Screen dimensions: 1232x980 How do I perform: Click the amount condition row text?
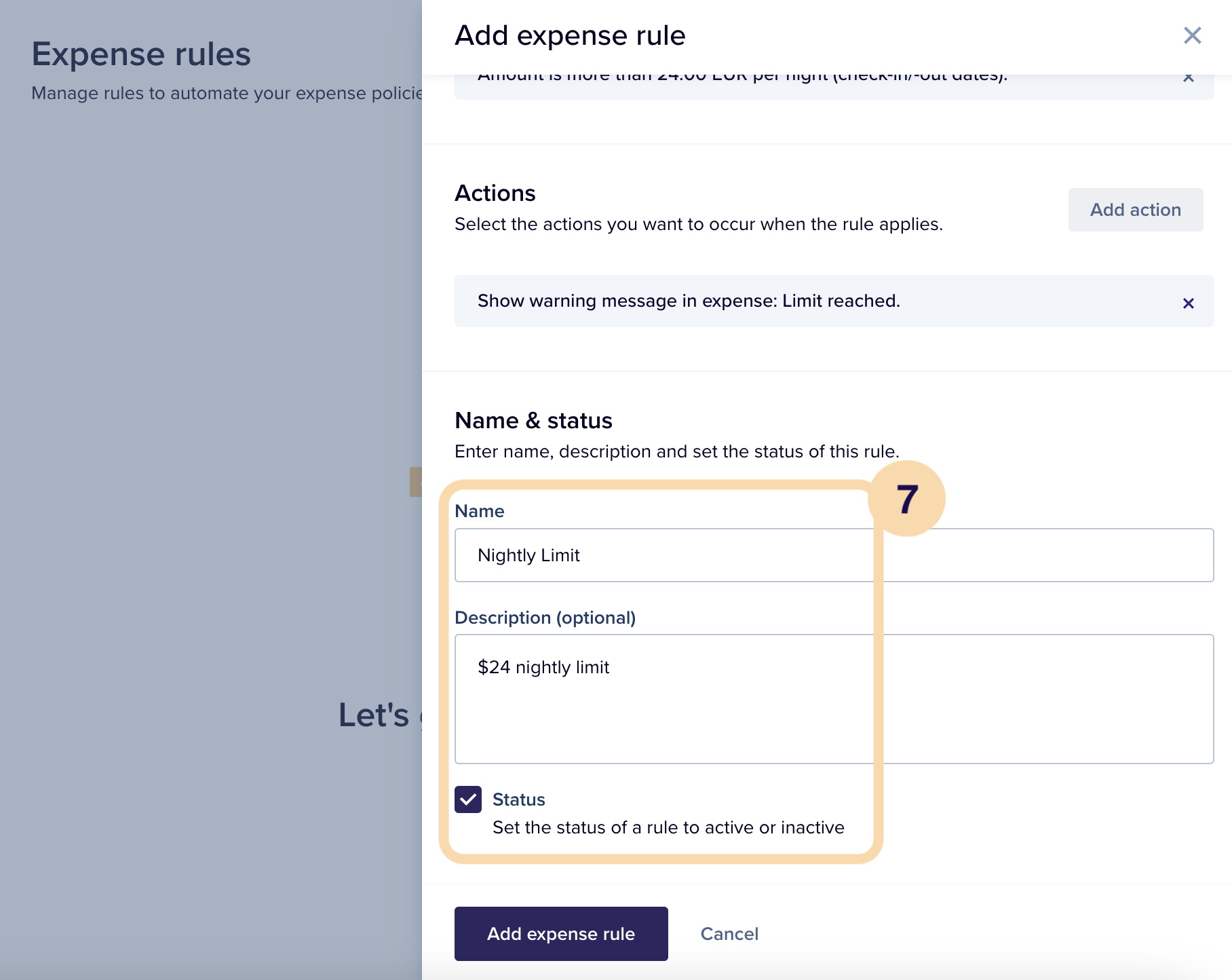click(742, 77)
